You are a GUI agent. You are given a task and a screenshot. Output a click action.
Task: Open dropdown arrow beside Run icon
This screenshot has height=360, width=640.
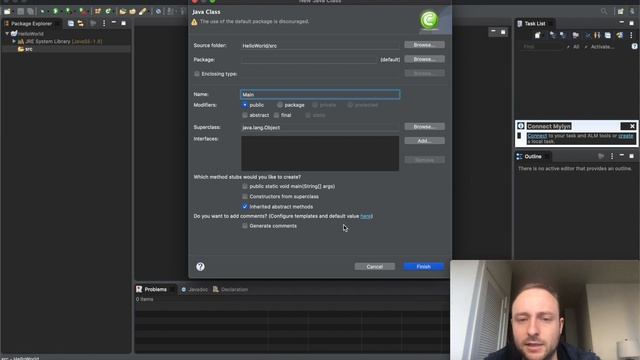pyautogui.click(x=62, y=11)
